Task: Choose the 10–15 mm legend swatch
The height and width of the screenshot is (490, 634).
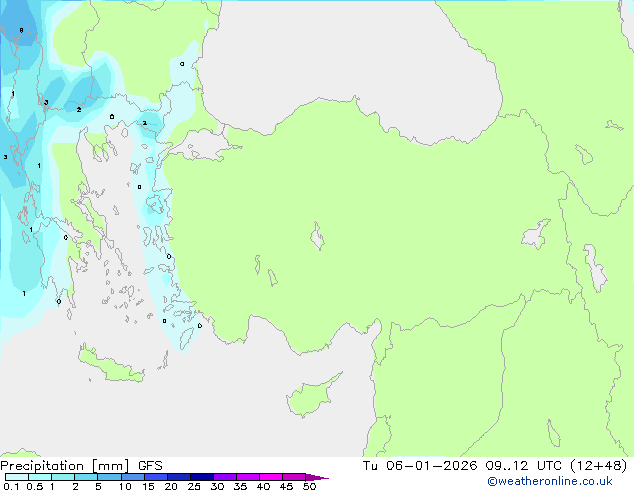Action: pos(132,477)
